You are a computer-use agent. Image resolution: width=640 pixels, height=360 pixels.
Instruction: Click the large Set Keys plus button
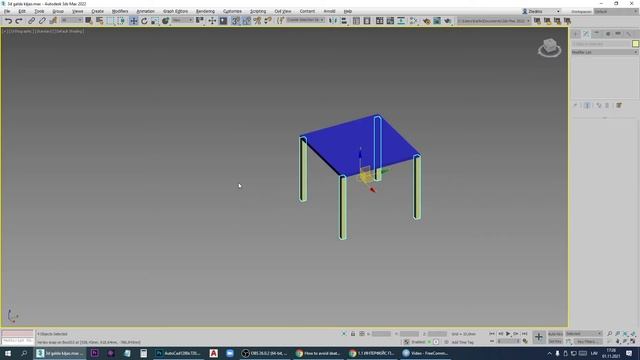click(x=539, y=337)
